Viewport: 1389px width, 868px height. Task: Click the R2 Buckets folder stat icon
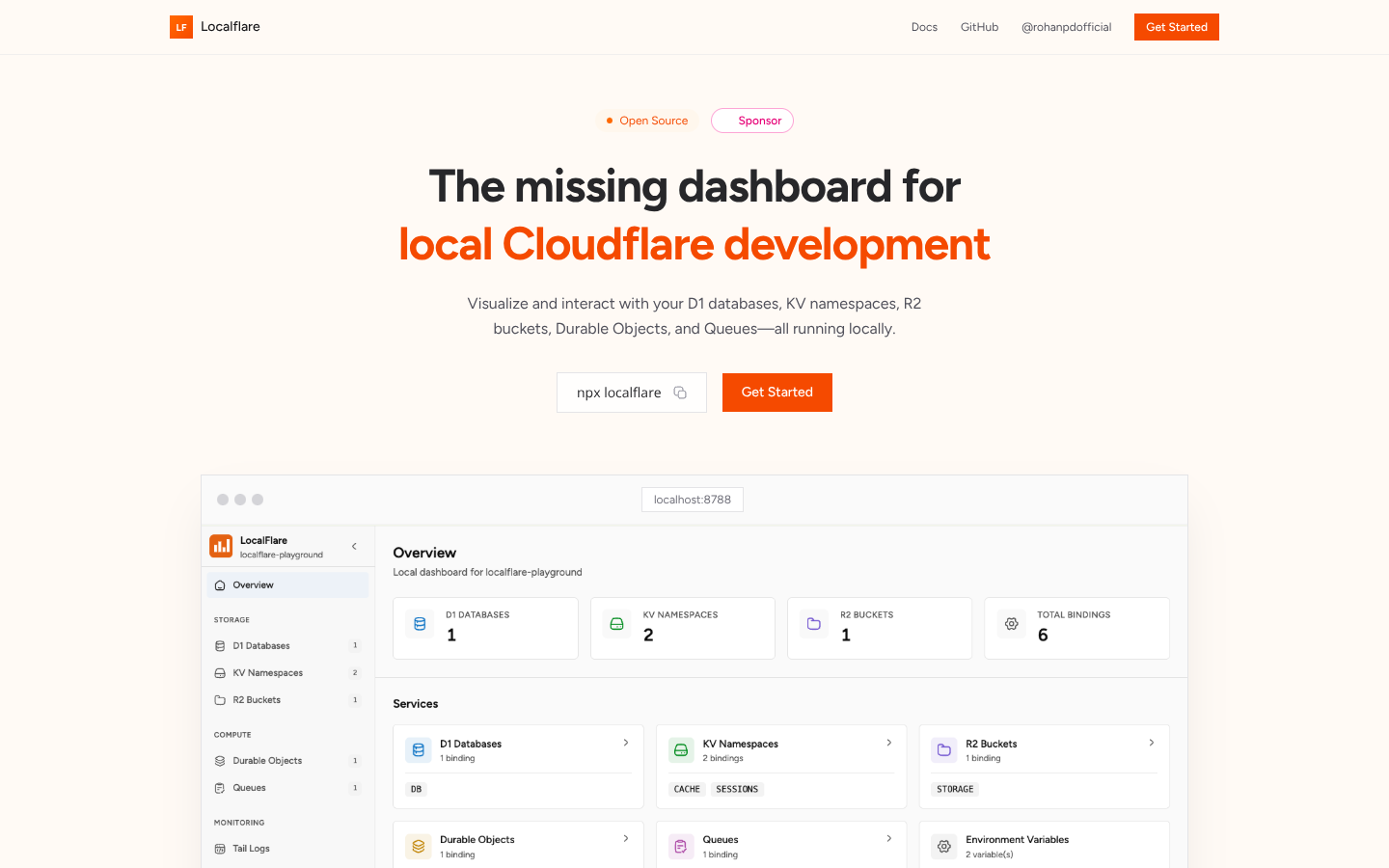tap(814, 624)
